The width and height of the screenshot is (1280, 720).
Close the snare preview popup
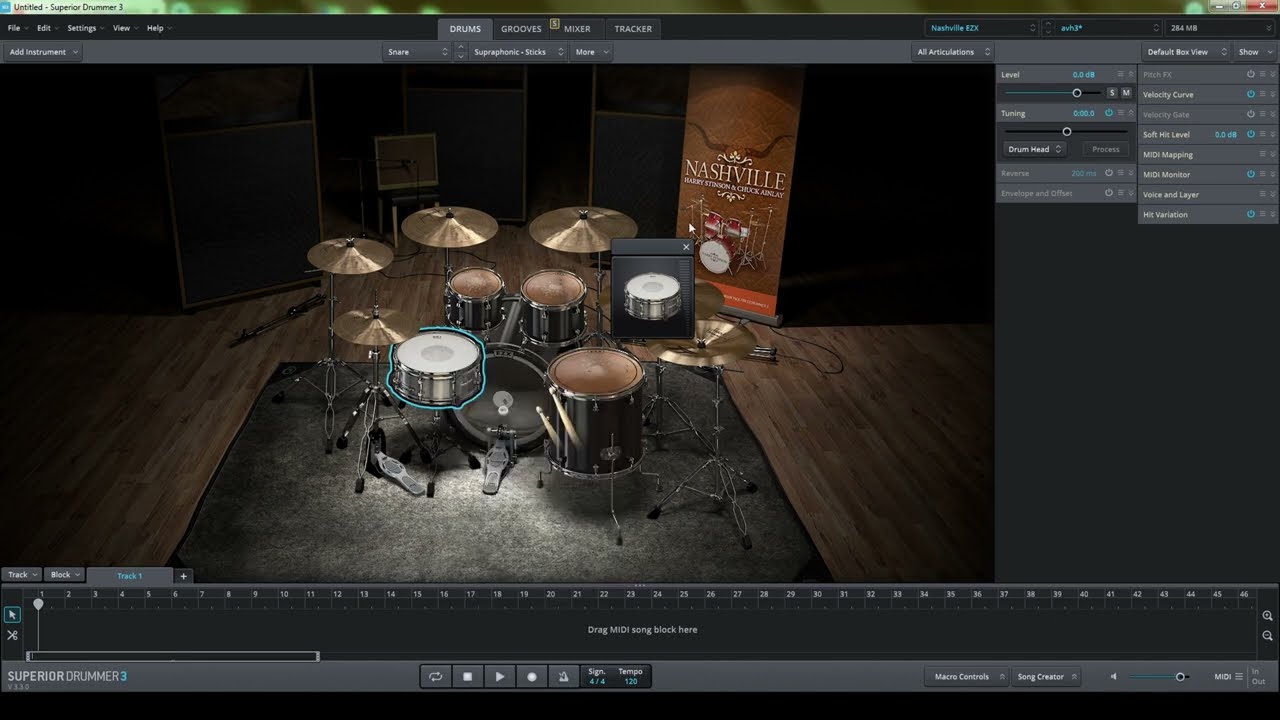pyautogui.click(x=686, y=247)
